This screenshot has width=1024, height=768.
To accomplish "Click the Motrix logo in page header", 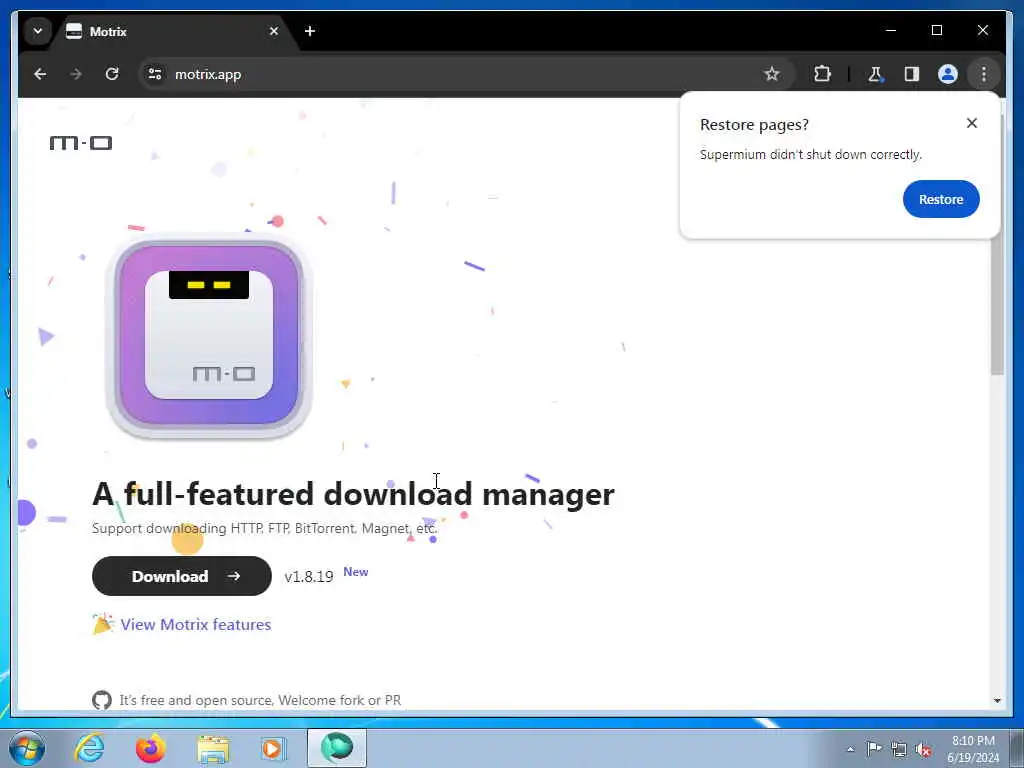I will 81,142.
